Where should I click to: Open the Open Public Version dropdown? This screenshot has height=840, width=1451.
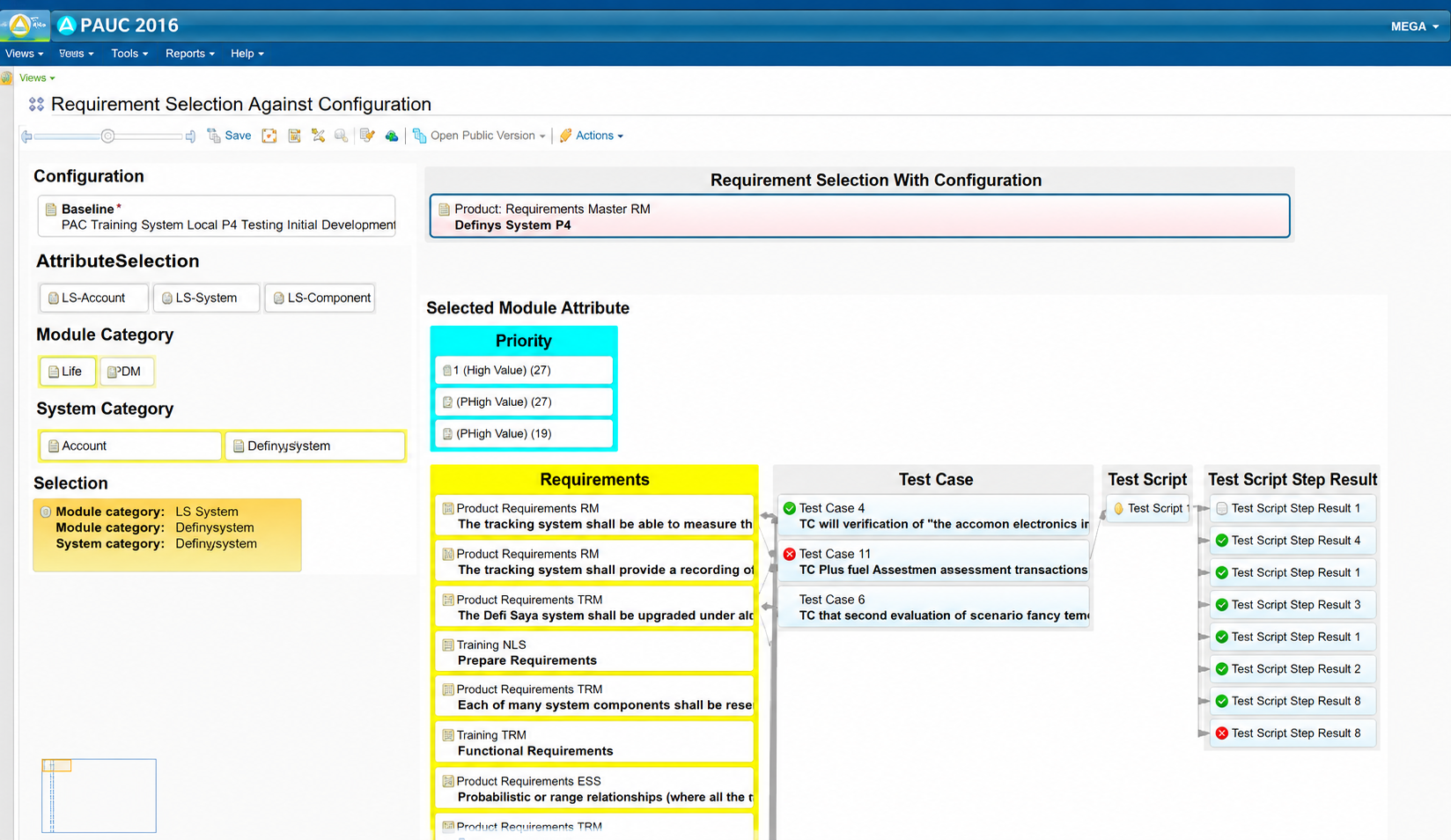coord(480,136)
